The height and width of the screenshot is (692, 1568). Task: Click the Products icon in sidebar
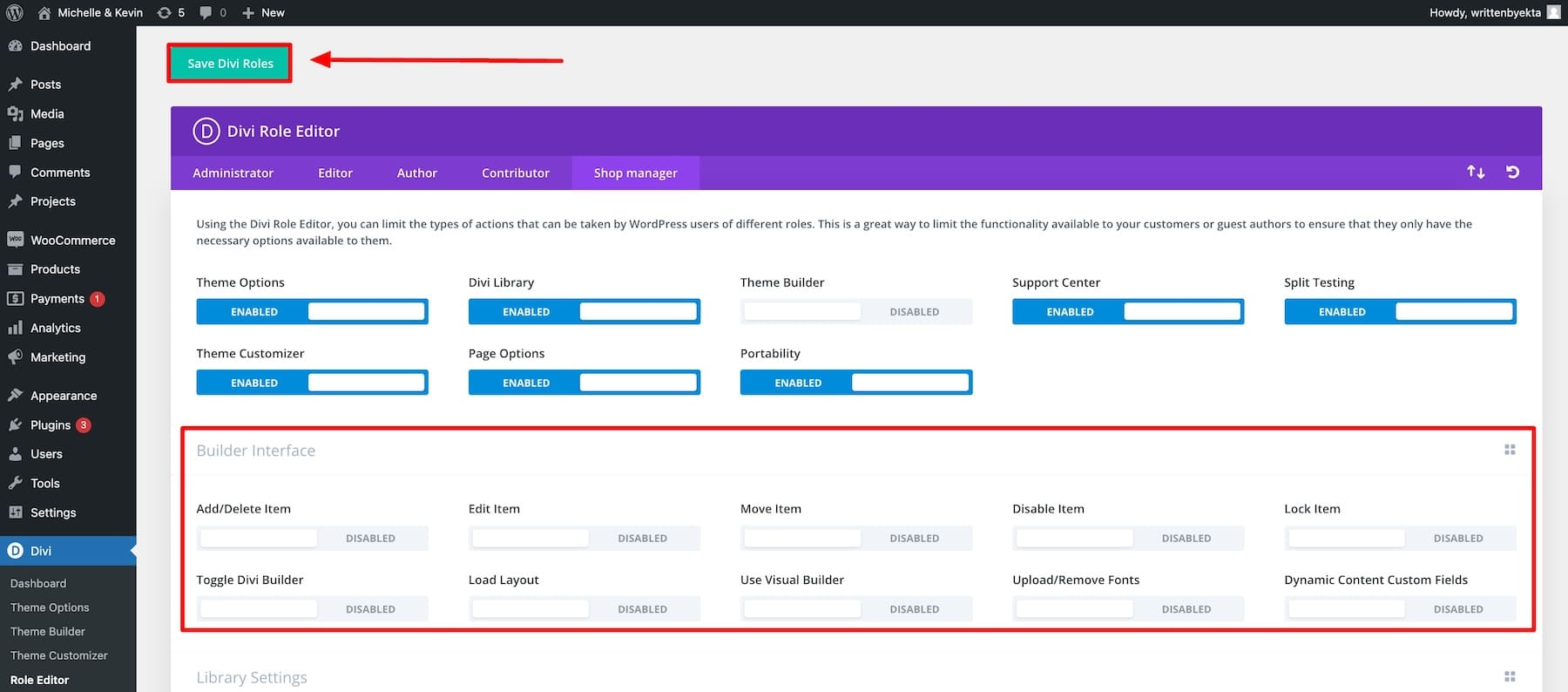coord(15,269)
